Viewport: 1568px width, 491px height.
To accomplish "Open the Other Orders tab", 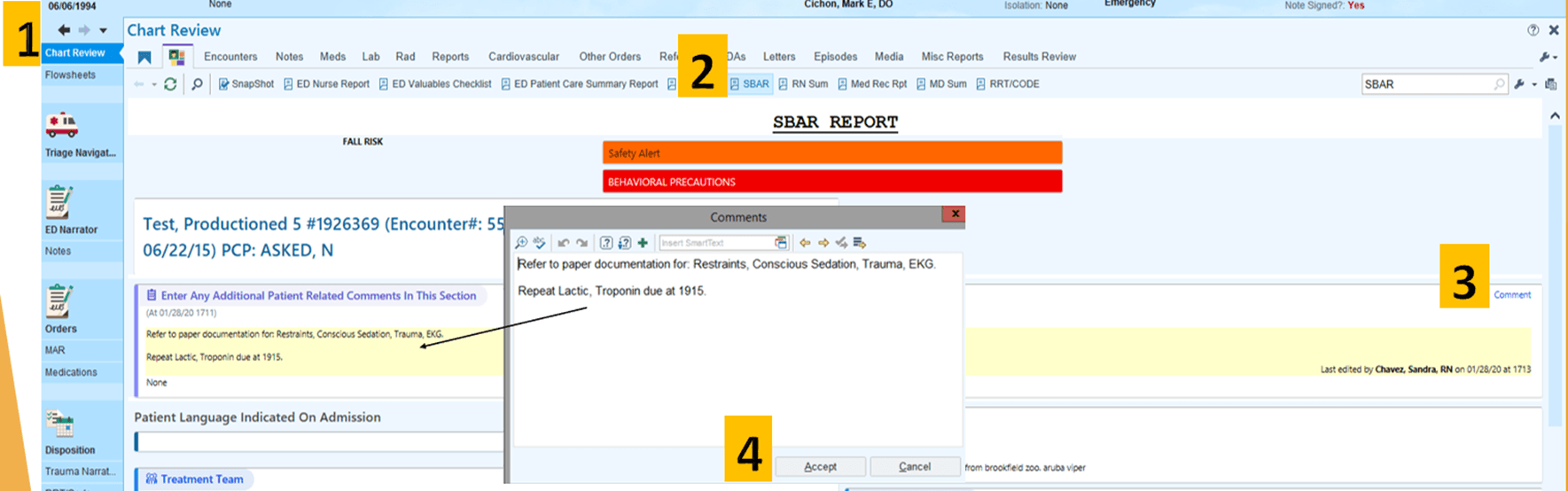I will click(610, 57).
